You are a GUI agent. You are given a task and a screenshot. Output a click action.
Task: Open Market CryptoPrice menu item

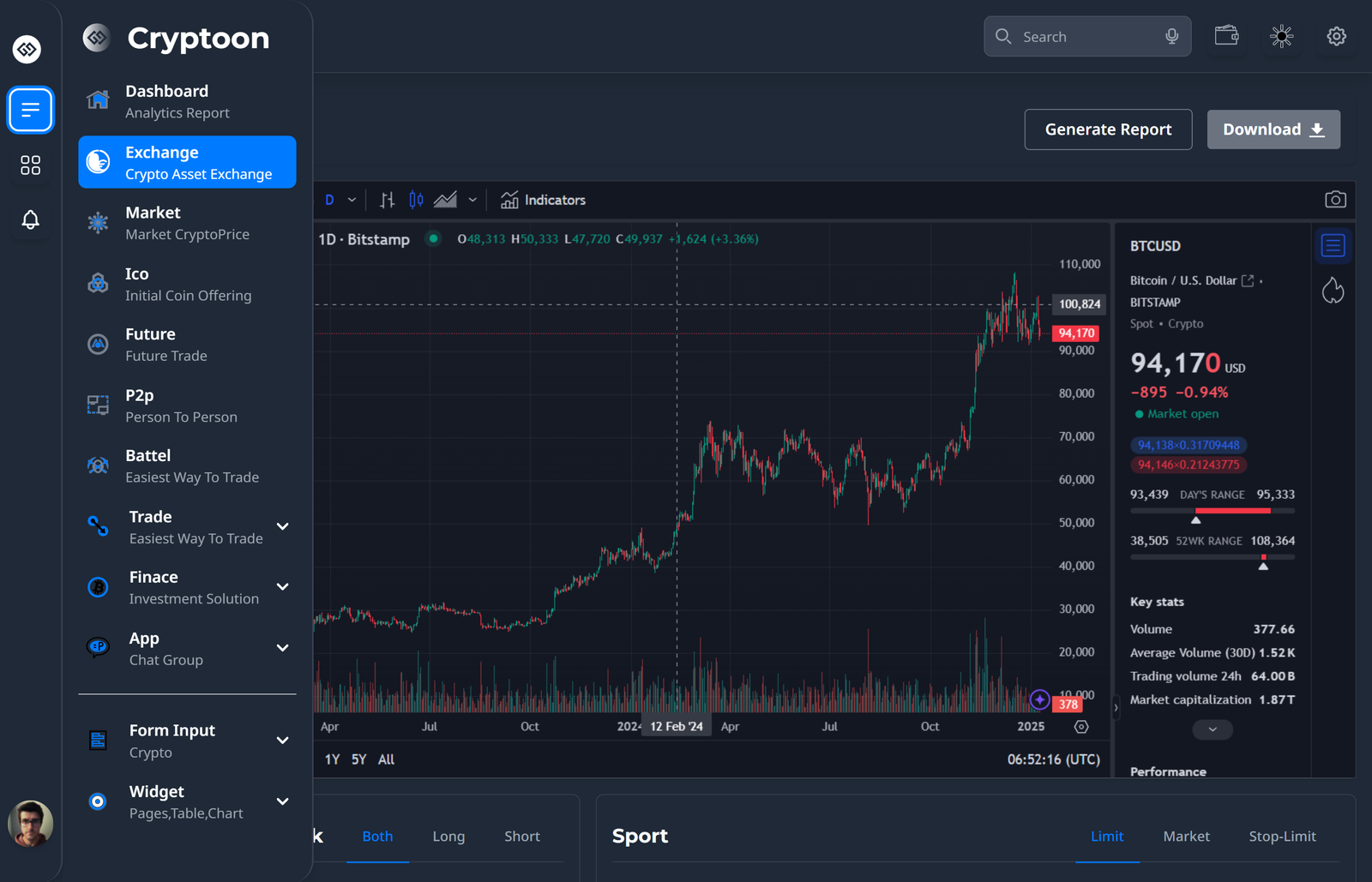(x=187, y=223)
